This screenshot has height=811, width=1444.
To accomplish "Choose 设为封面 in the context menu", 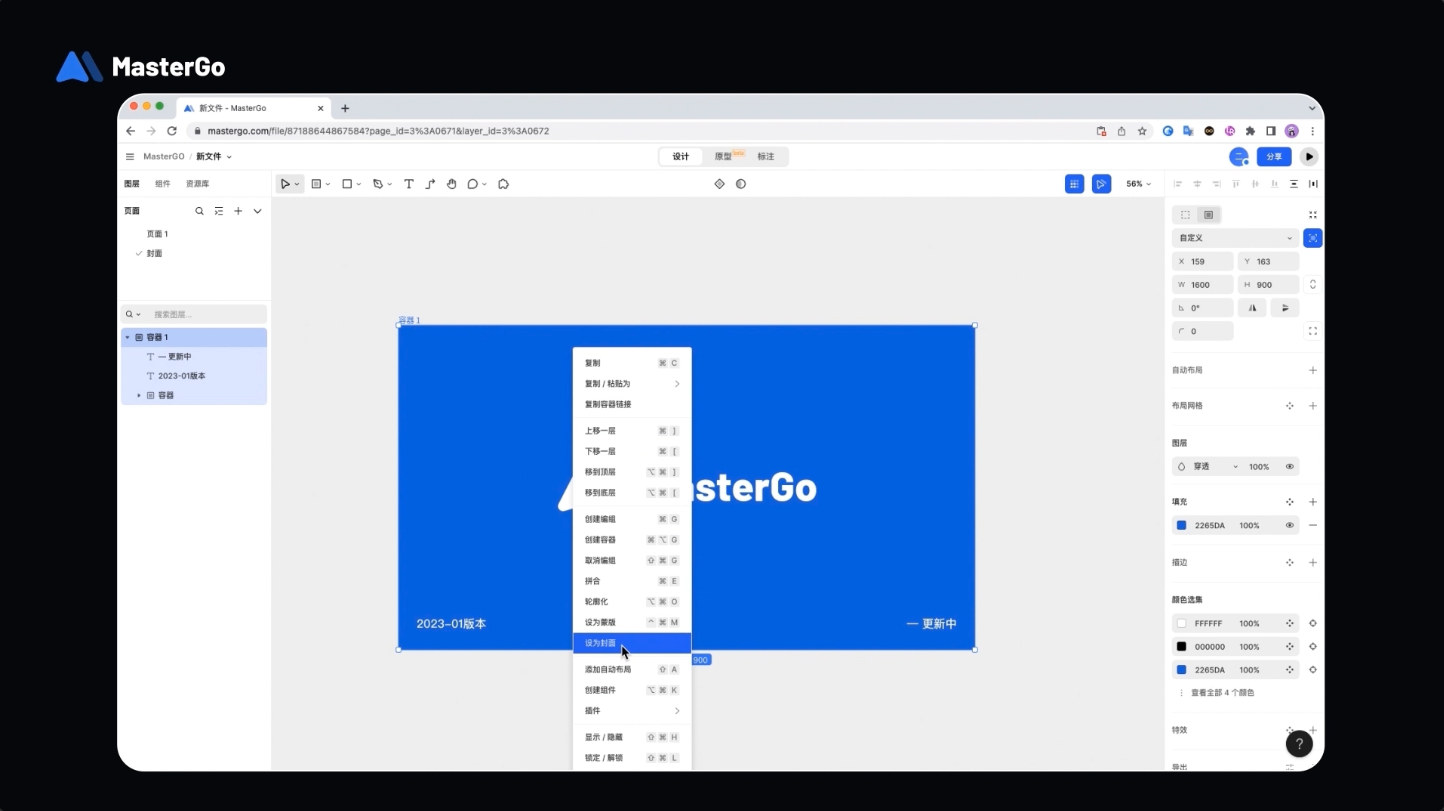I will point(632,643).
